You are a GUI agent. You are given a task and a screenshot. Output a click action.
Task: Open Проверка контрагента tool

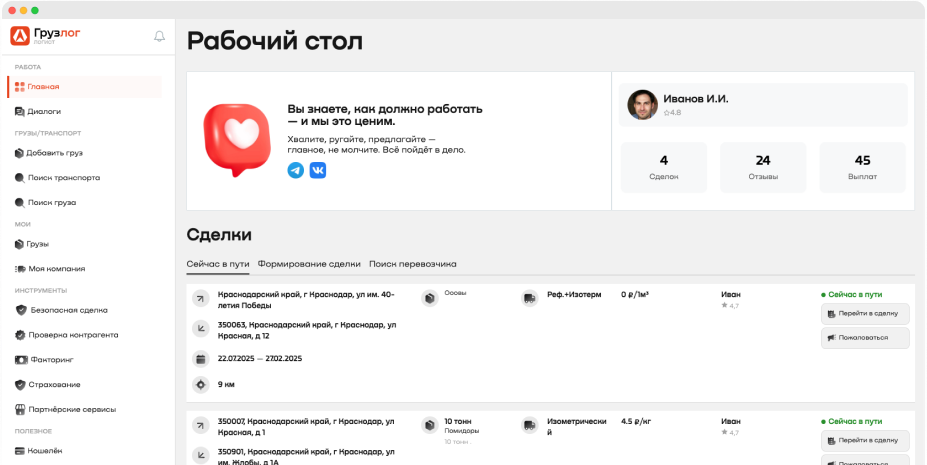pos(73,335)
